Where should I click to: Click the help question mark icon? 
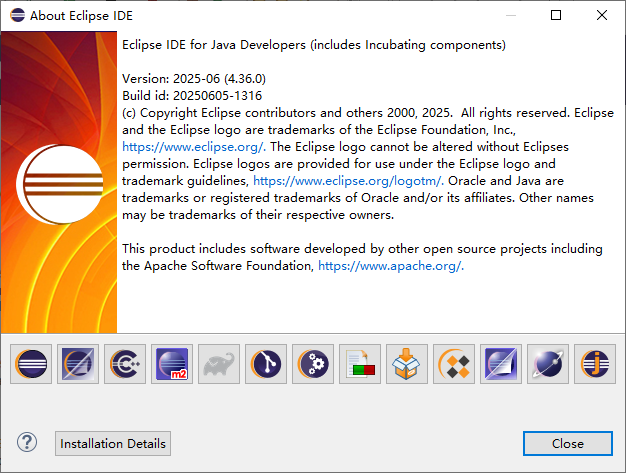coord(27,442)
